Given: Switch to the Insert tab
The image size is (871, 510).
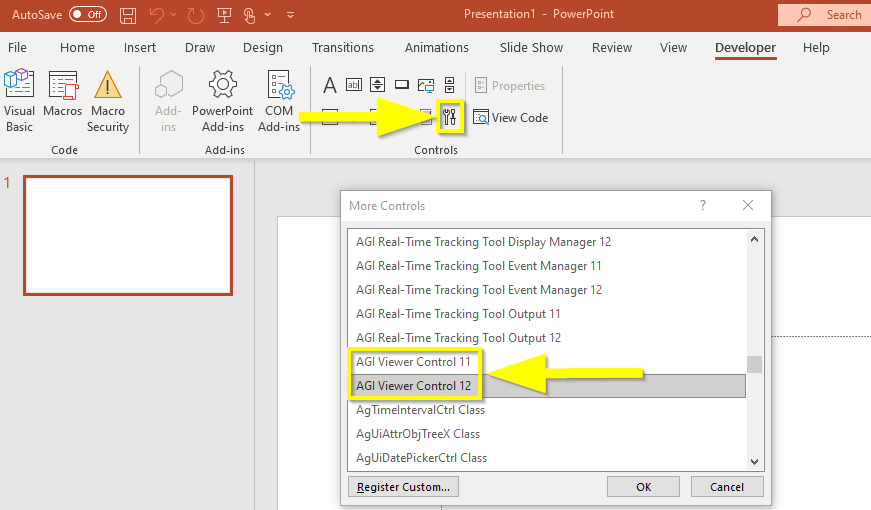Looking at the screenshot, I should pyautogui.click(x=139, y=48).
